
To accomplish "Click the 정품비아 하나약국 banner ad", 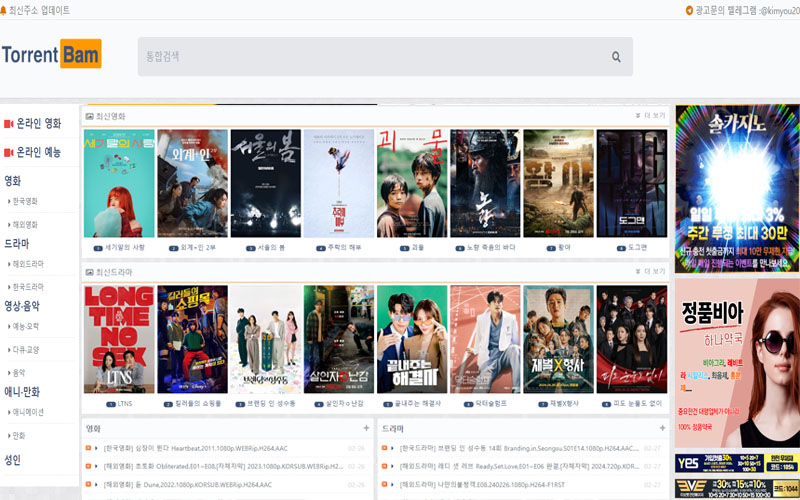I will [737, 363].
